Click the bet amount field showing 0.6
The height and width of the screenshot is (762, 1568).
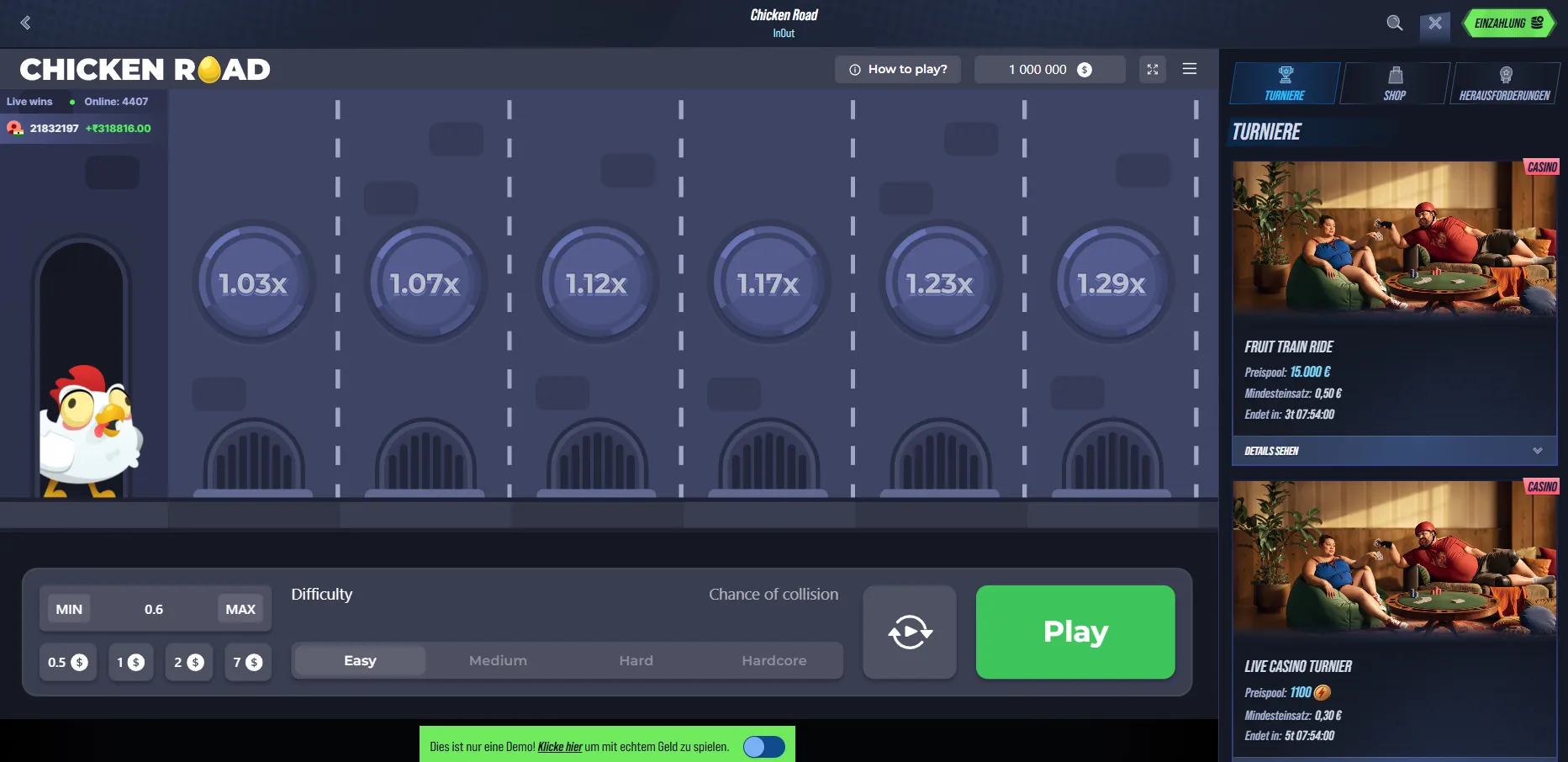tap(154, 609)
